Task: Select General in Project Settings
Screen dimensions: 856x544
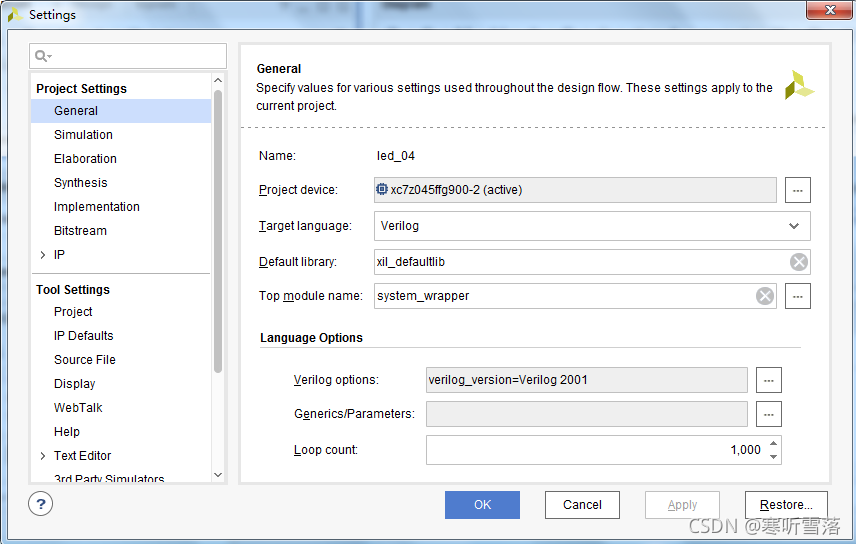Action: click(121, 111)
